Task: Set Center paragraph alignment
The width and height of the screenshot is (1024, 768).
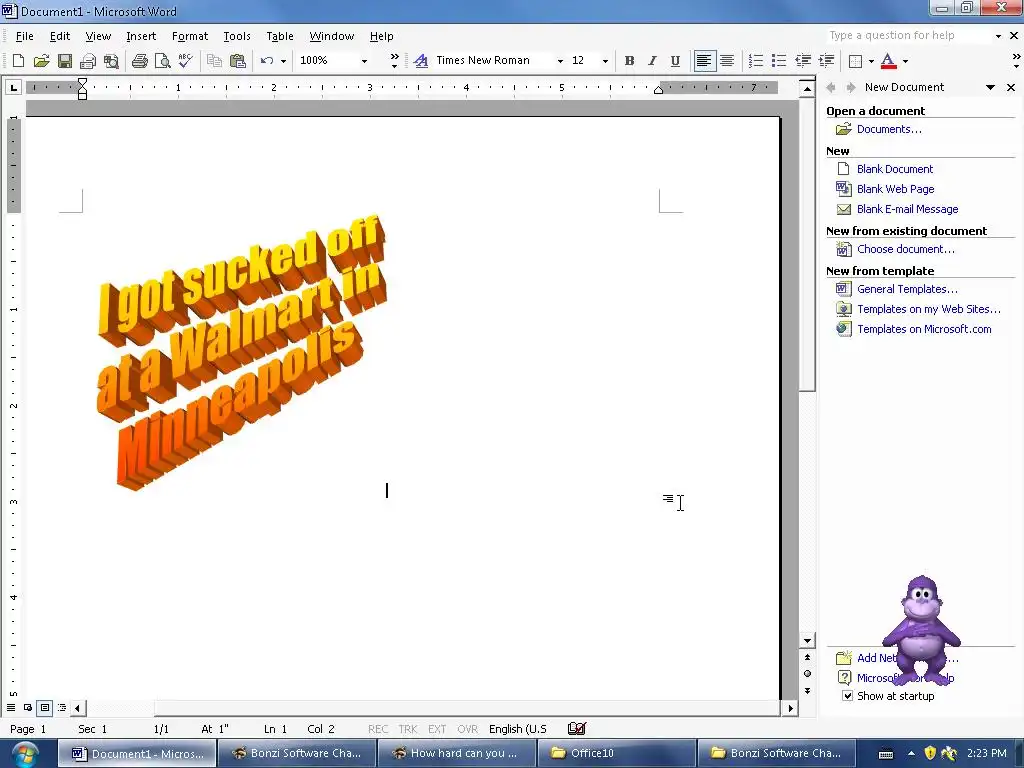Action: click(x=727, y=61)
